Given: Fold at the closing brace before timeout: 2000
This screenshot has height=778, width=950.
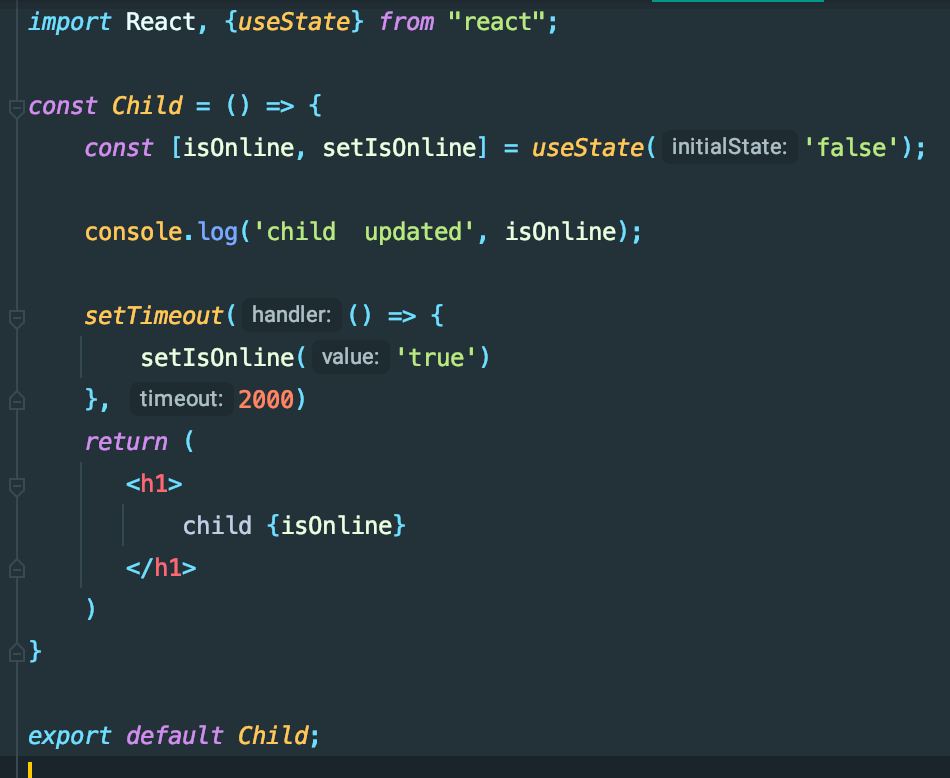Looking at the screenshot, I should [x=17, y=402].
